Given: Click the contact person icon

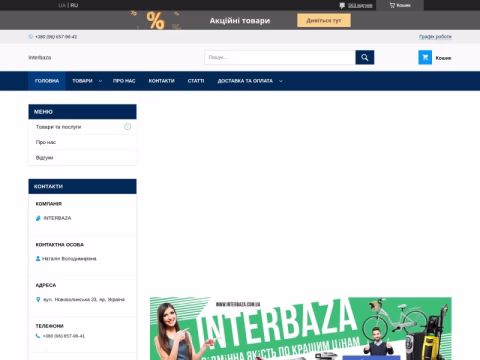Looking at the screenshot, I should 38,259.
